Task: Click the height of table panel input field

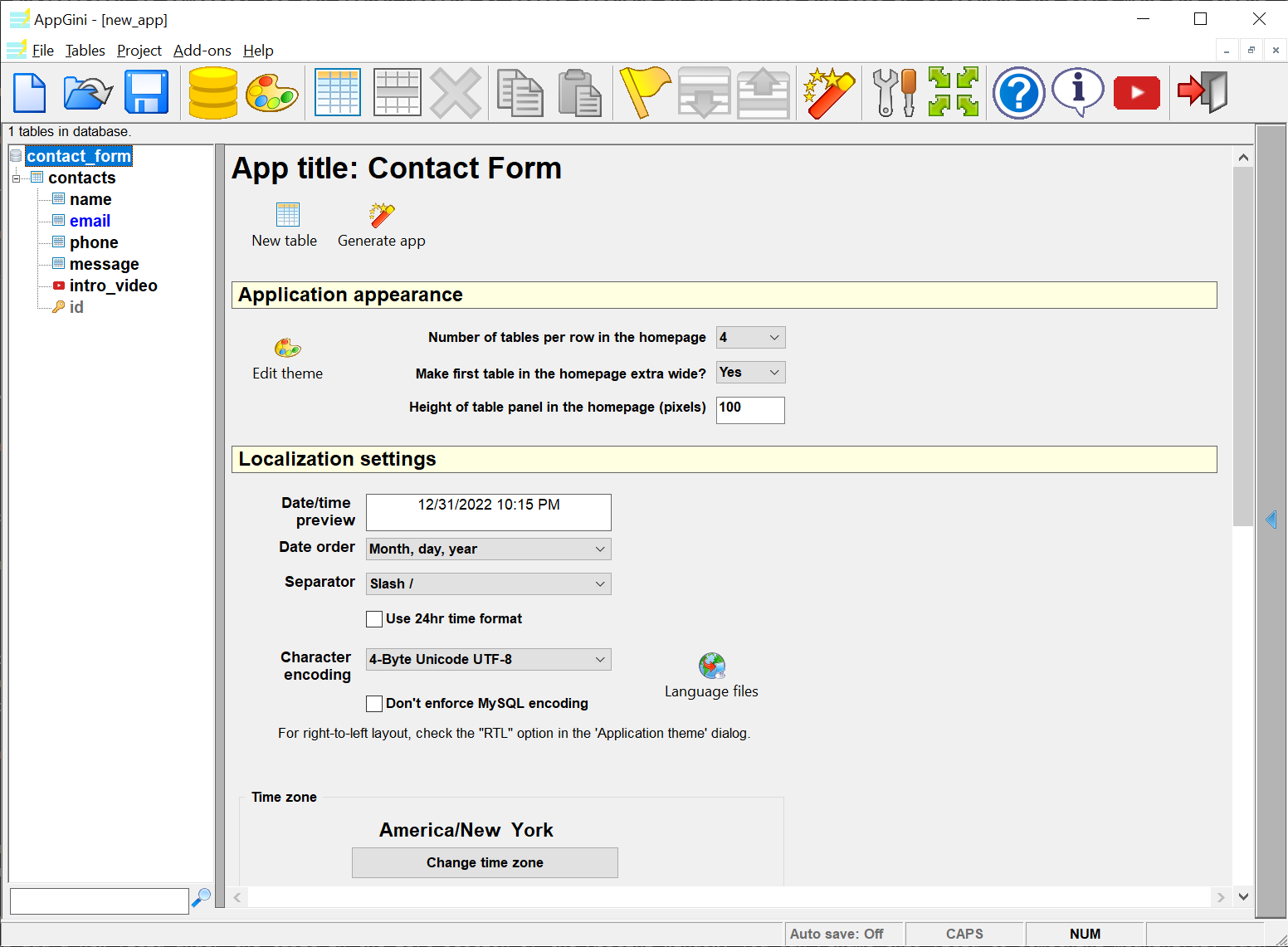Action: 749,410
